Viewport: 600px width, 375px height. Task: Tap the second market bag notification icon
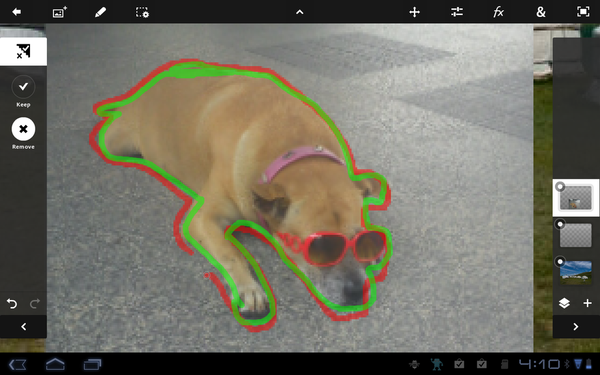(x=482, y=364)
